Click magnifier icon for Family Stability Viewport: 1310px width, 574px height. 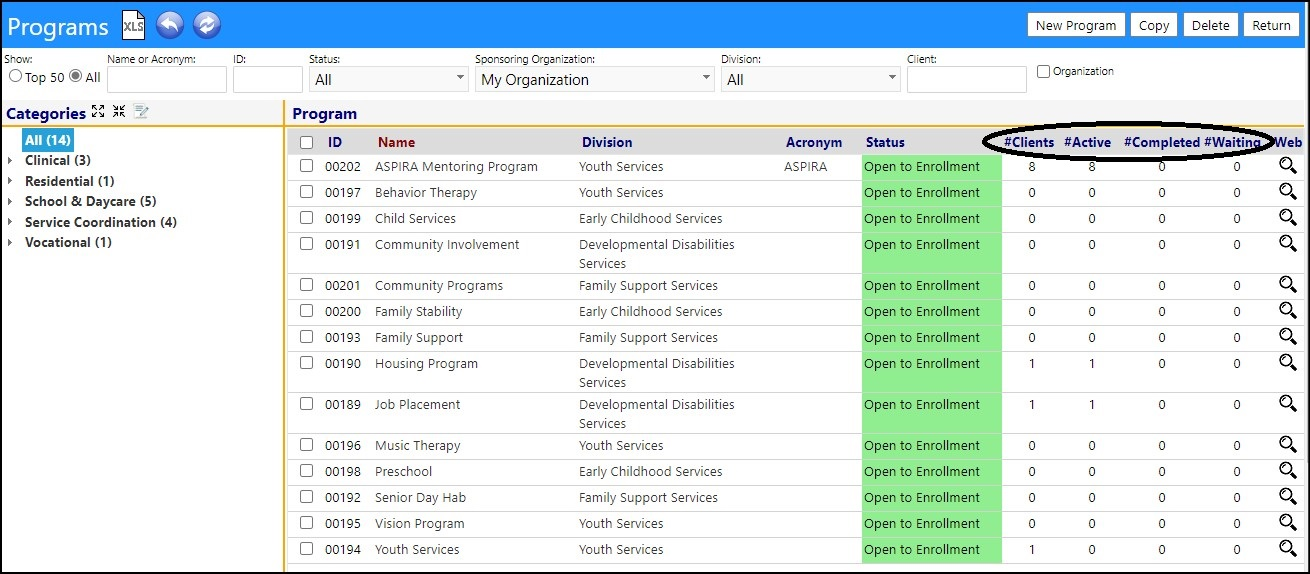coord(1287,311)
